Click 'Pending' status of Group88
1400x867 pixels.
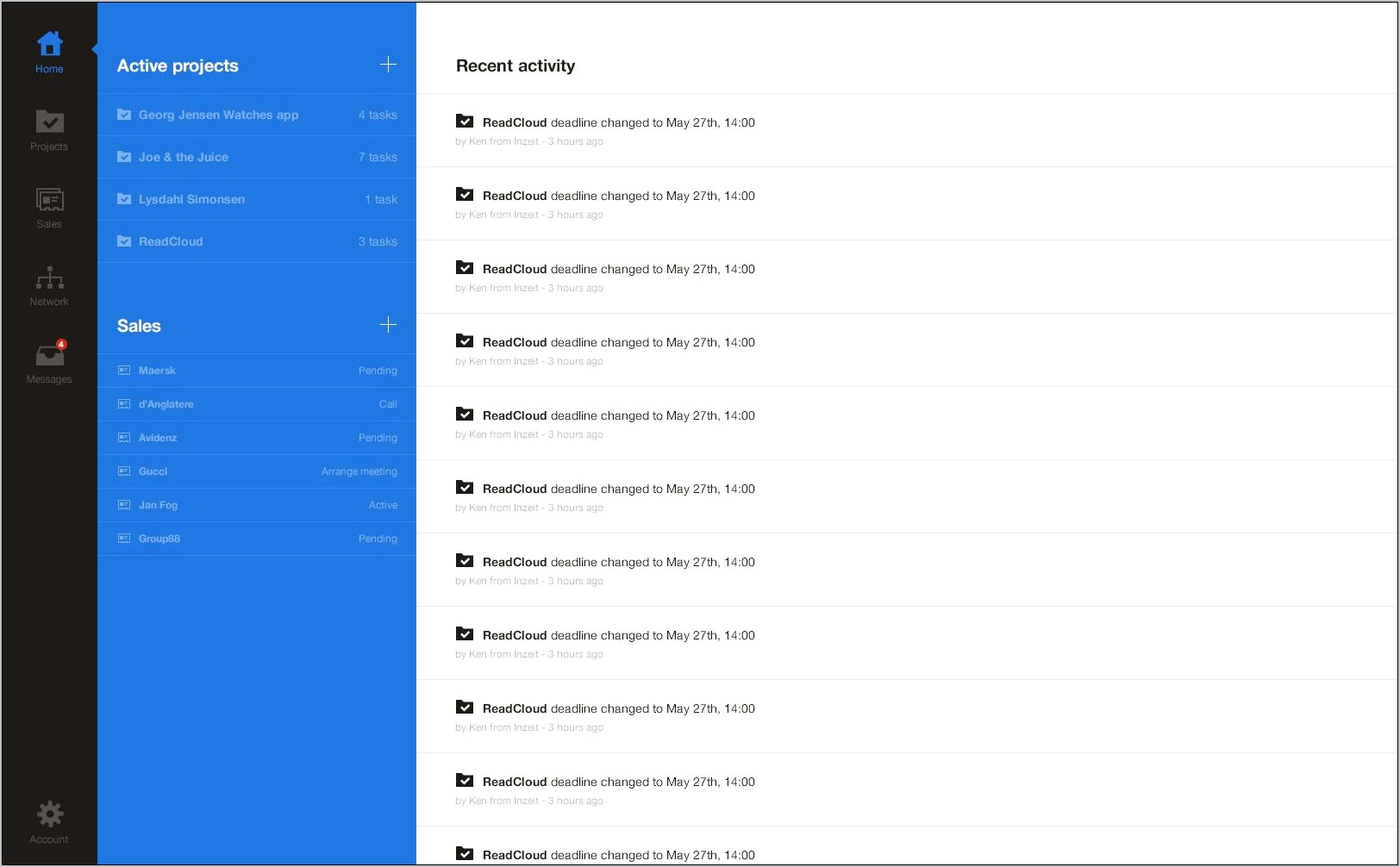[x=378, y=539]
